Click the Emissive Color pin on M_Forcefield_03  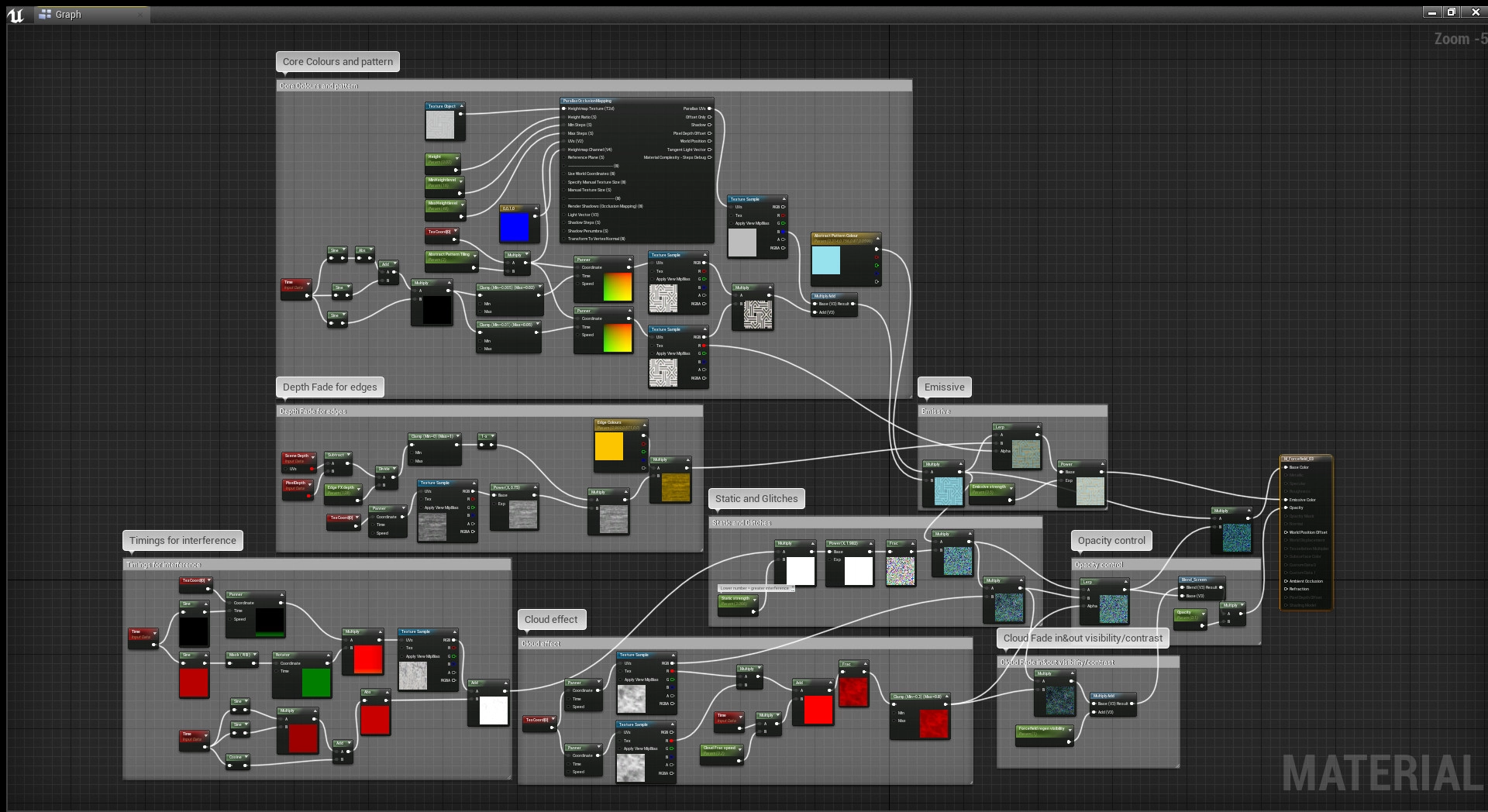coord(1286,500)
